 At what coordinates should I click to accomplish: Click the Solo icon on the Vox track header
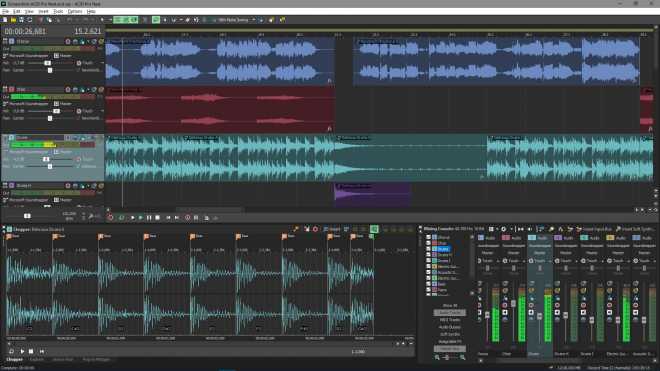tap(101, 90)
